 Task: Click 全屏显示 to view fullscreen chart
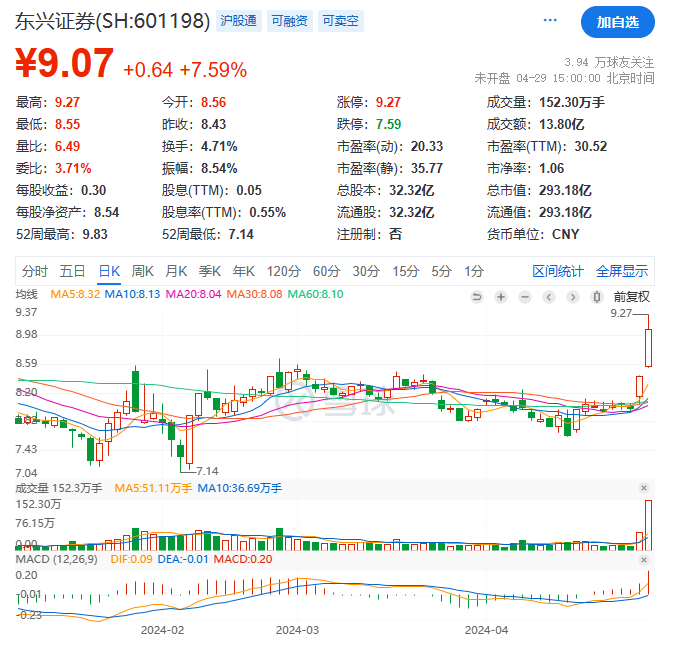622,271
